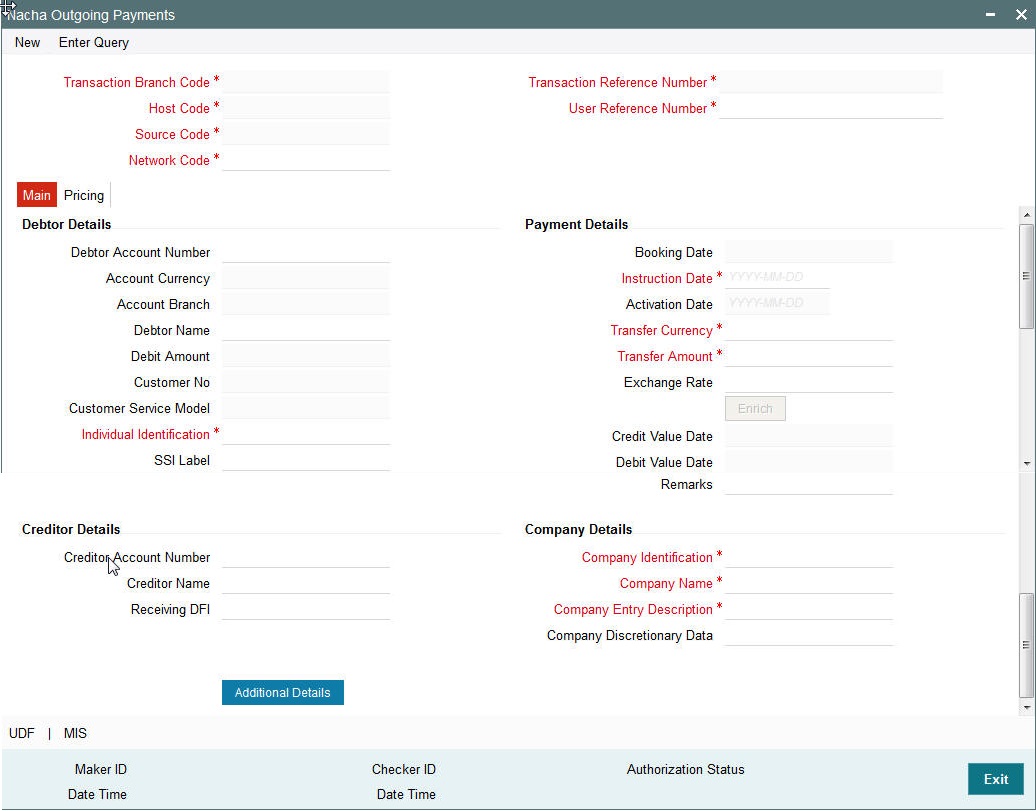Focus the Debit Value Date field
Image resolution: width=1036 pixels, height=811 pixels.
tap(809, 462)
